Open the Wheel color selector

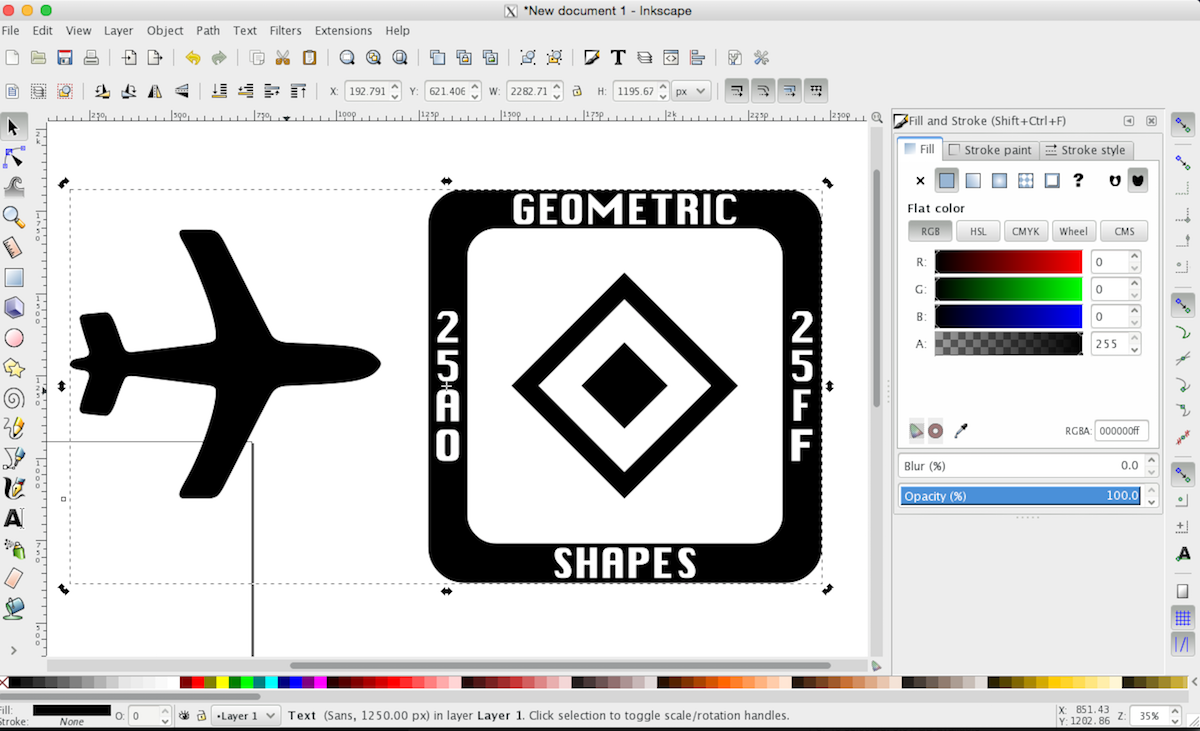point(1073,231)
